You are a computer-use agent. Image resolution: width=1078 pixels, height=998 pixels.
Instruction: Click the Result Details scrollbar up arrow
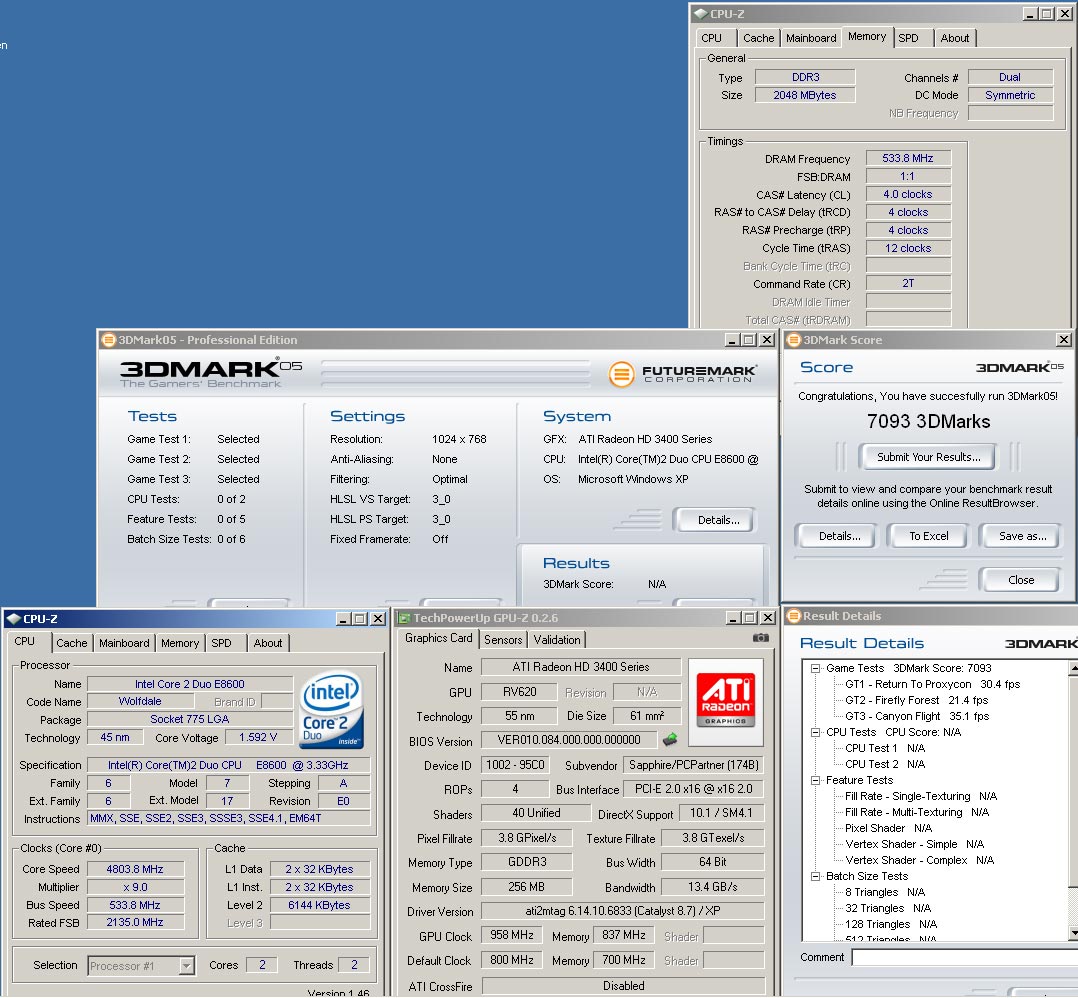click(x=1073, y=667)
